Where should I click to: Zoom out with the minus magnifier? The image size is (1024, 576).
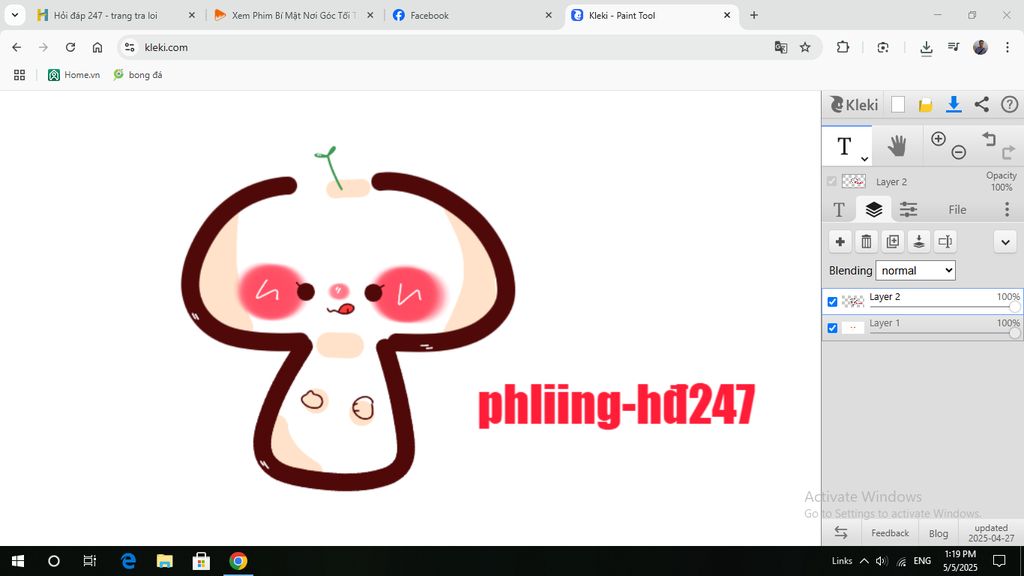tap(959, 152)
